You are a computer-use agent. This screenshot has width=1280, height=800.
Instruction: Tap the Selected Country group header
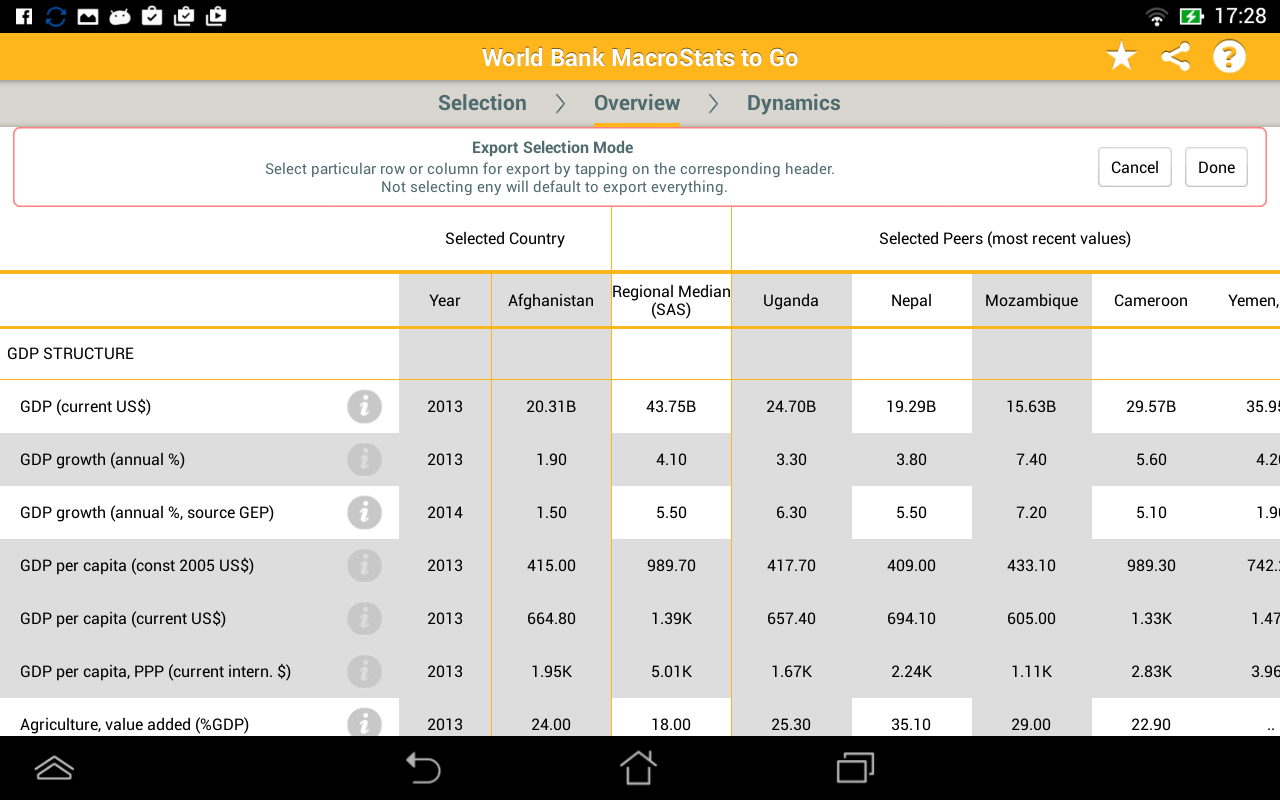(x=505, y=238)
